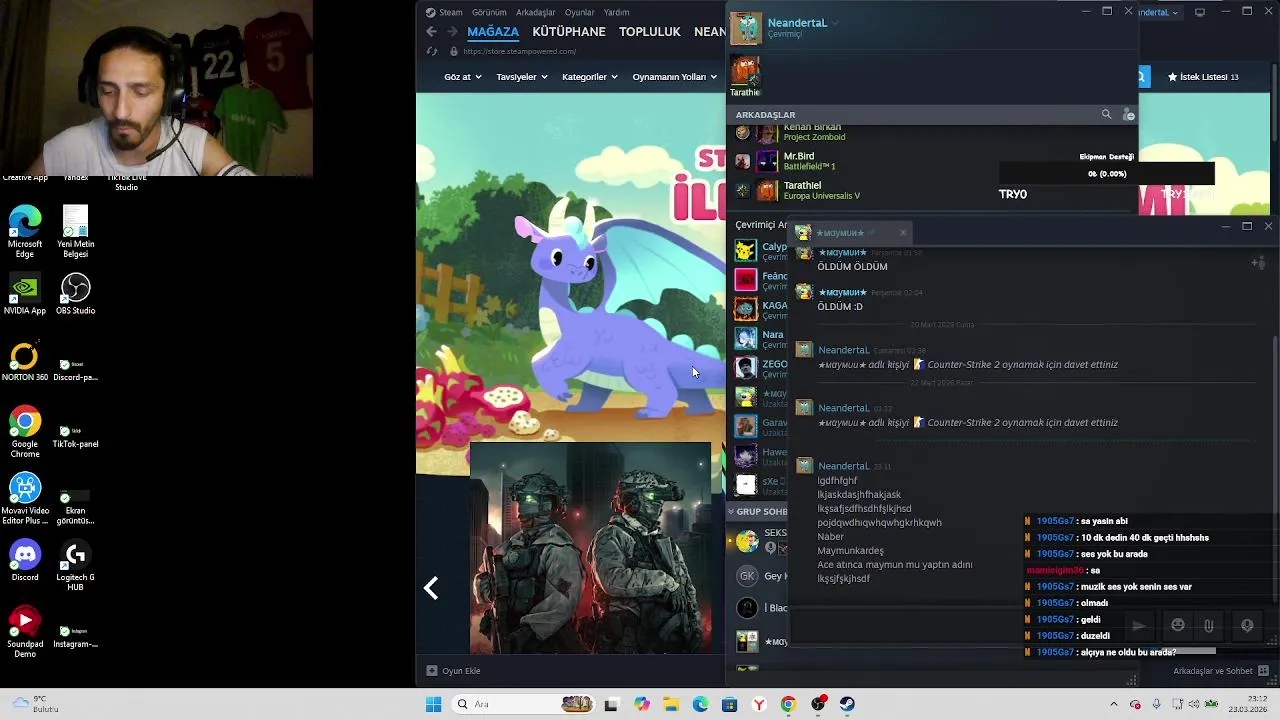Open the Arkadaşlar menu
The height and width of the screenshot is (720, 1280).
(535, 12)
